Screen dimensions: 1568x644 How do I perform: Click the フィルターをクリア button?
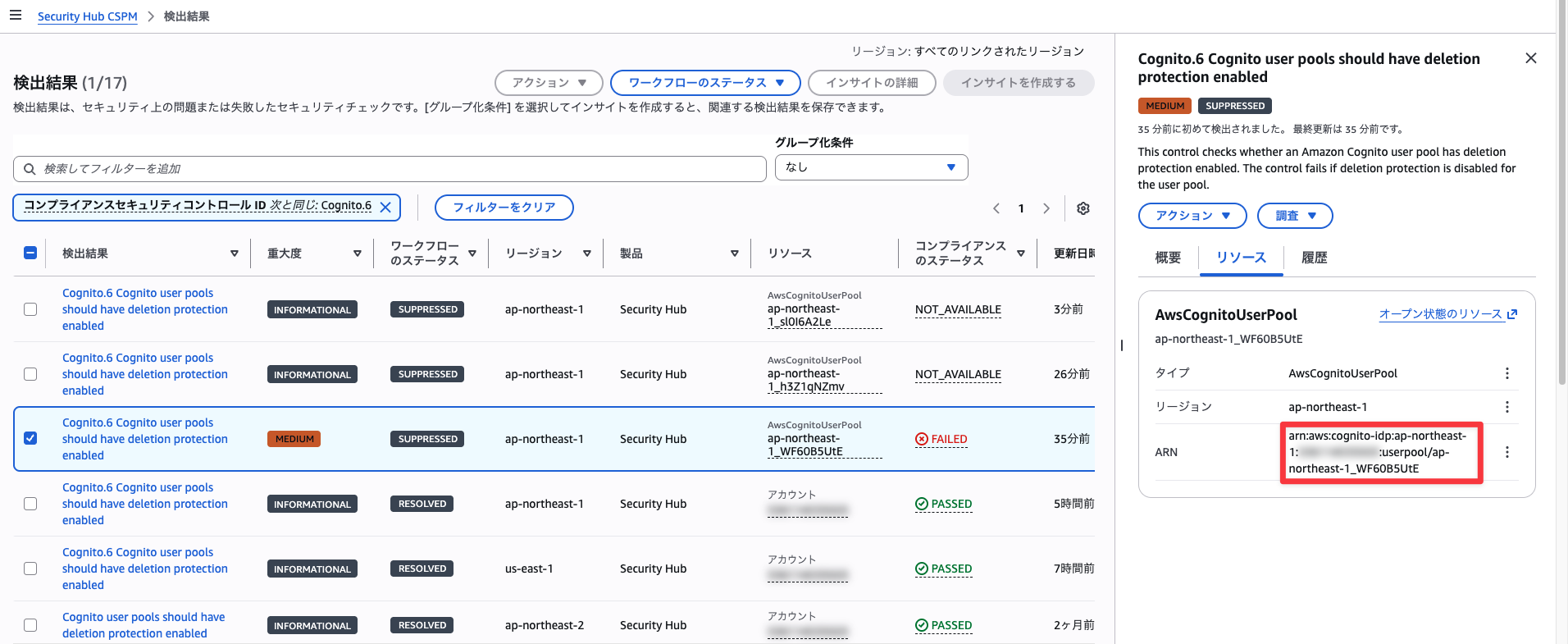(x=504, y=208)
